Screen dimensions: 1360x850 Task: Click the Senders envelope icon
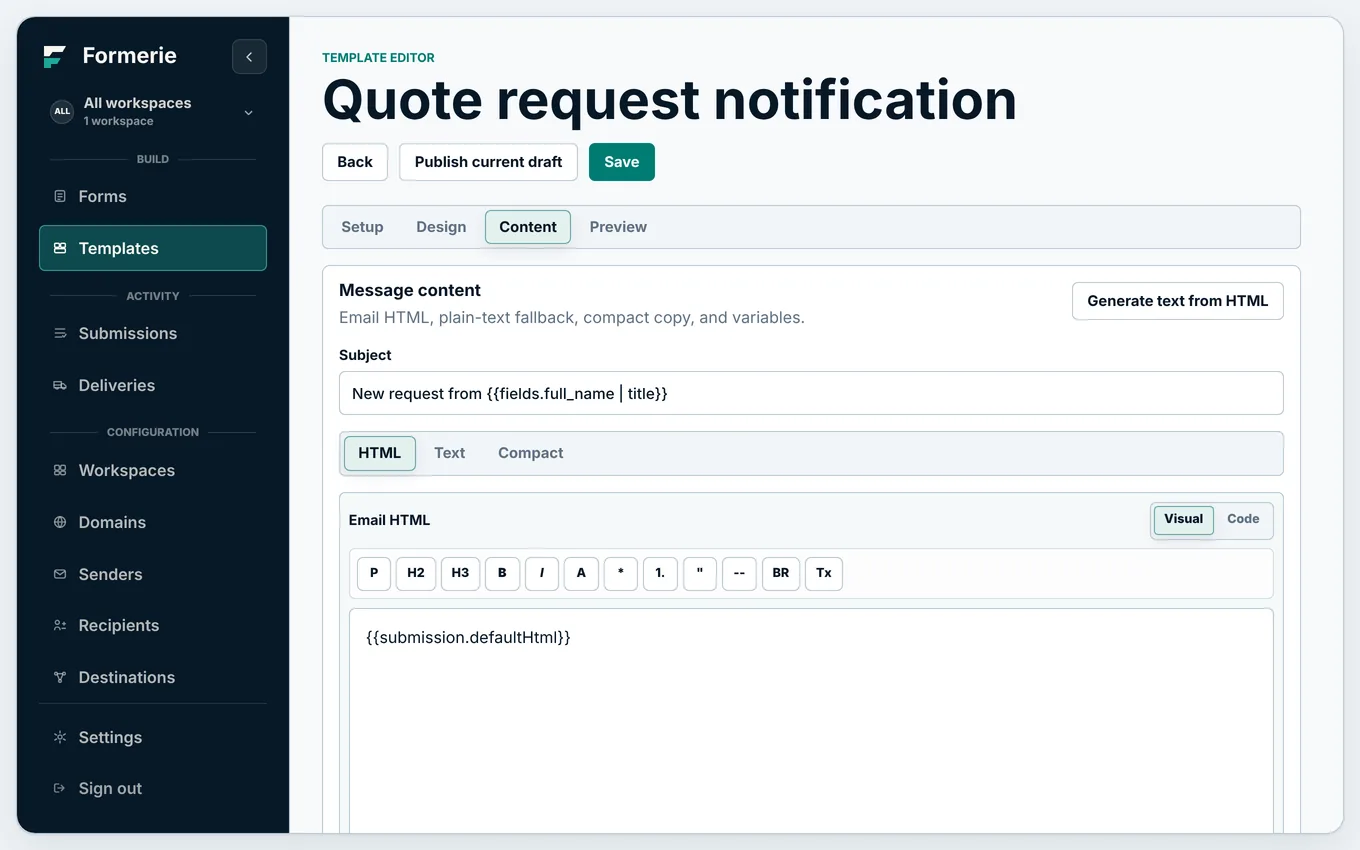[60, 574]
